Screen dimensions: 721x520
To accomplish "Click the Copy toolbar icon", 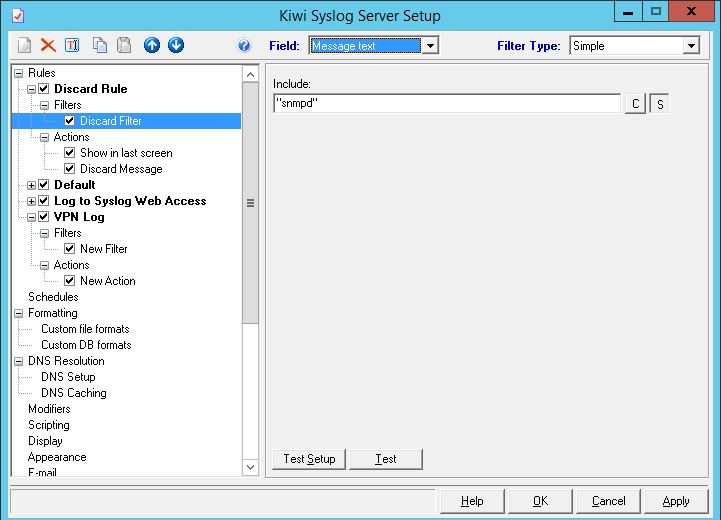I will coord(100,45).
